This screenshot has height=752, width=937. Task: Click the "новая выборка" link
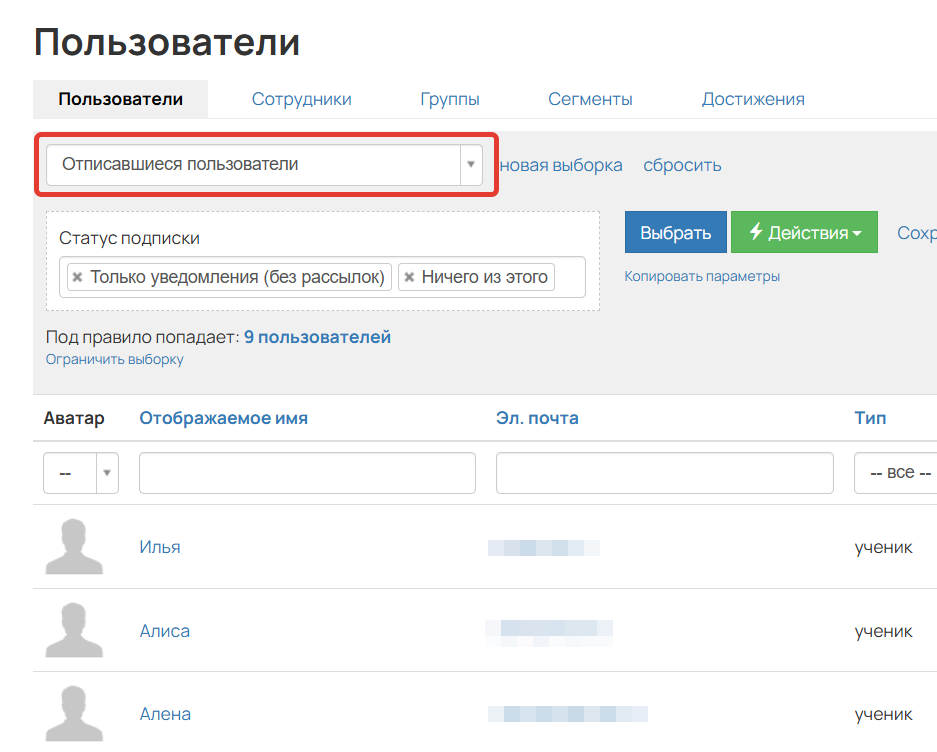click(560, 164)
